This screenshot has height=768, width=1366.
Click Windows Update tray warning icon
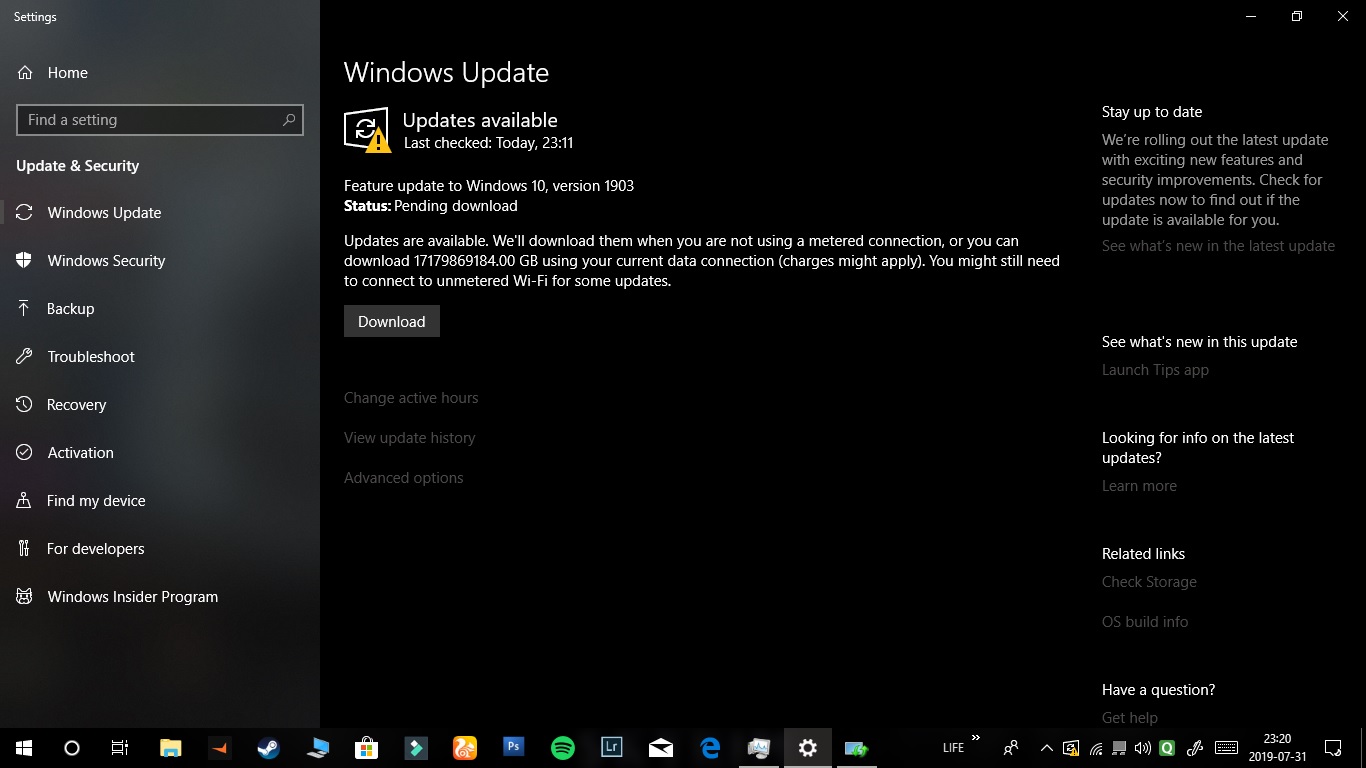click(1071, 748)
